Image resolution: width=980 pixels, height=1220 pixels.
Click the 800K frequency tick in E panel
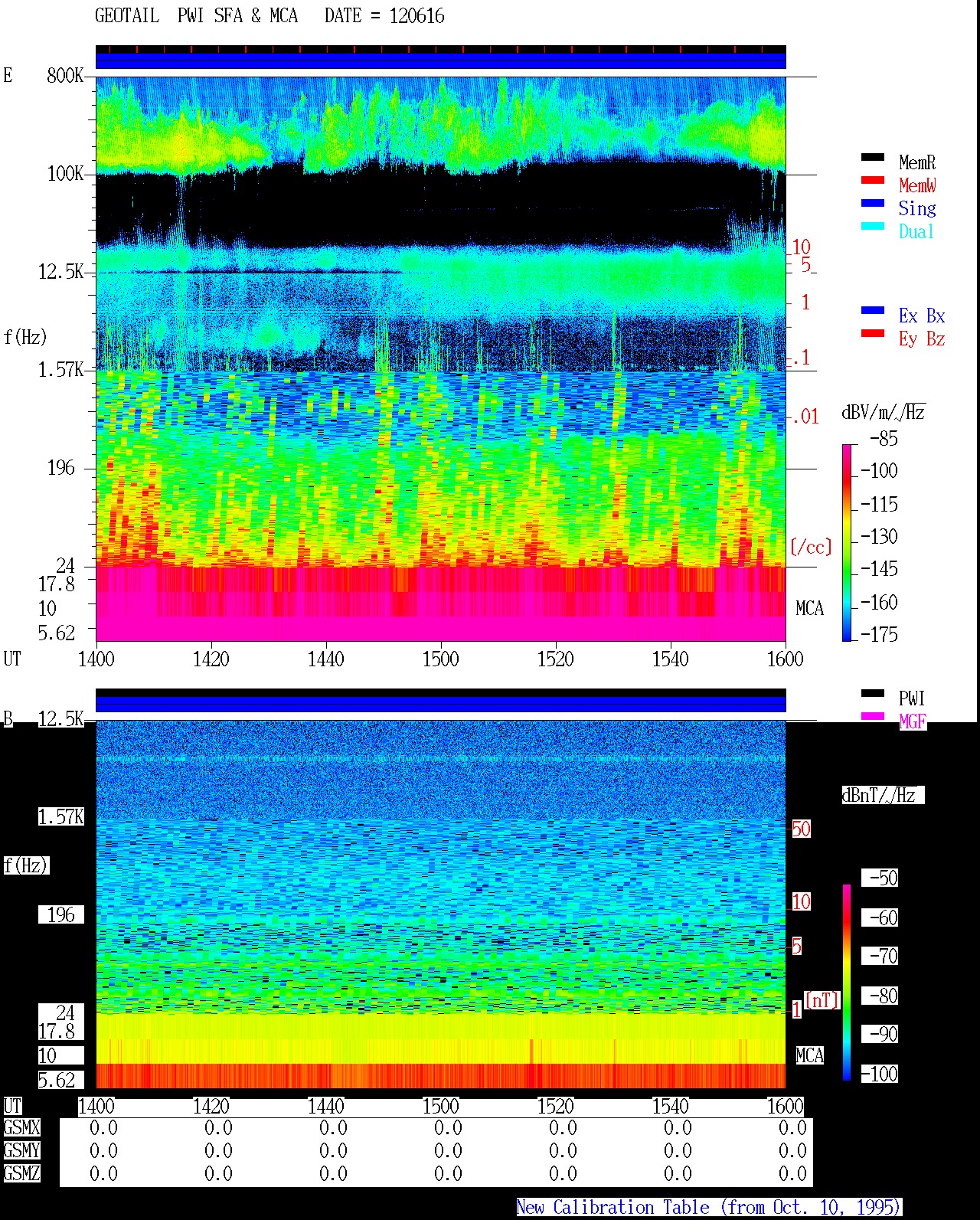[65, 75]
